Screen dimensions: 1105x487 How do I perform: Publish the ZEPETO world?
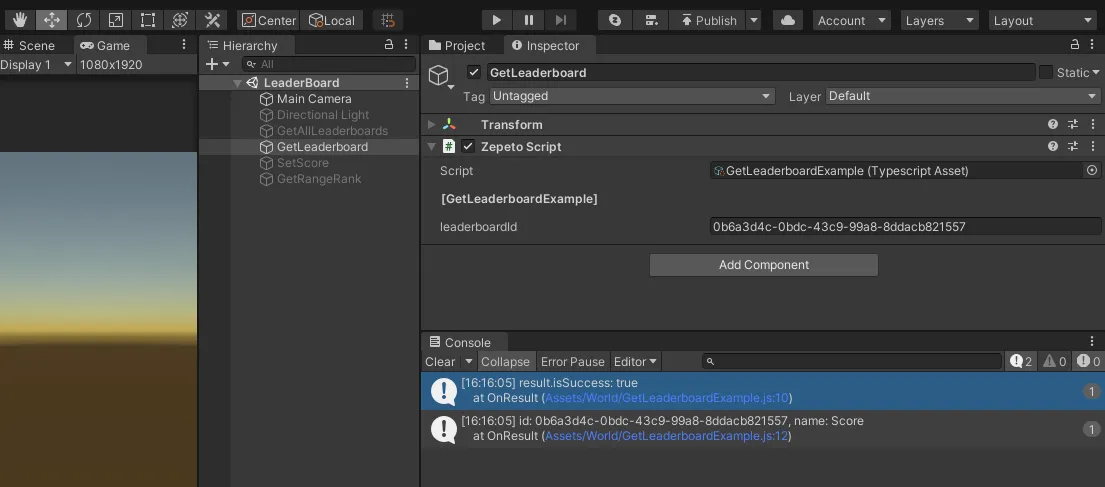point(708,20)
